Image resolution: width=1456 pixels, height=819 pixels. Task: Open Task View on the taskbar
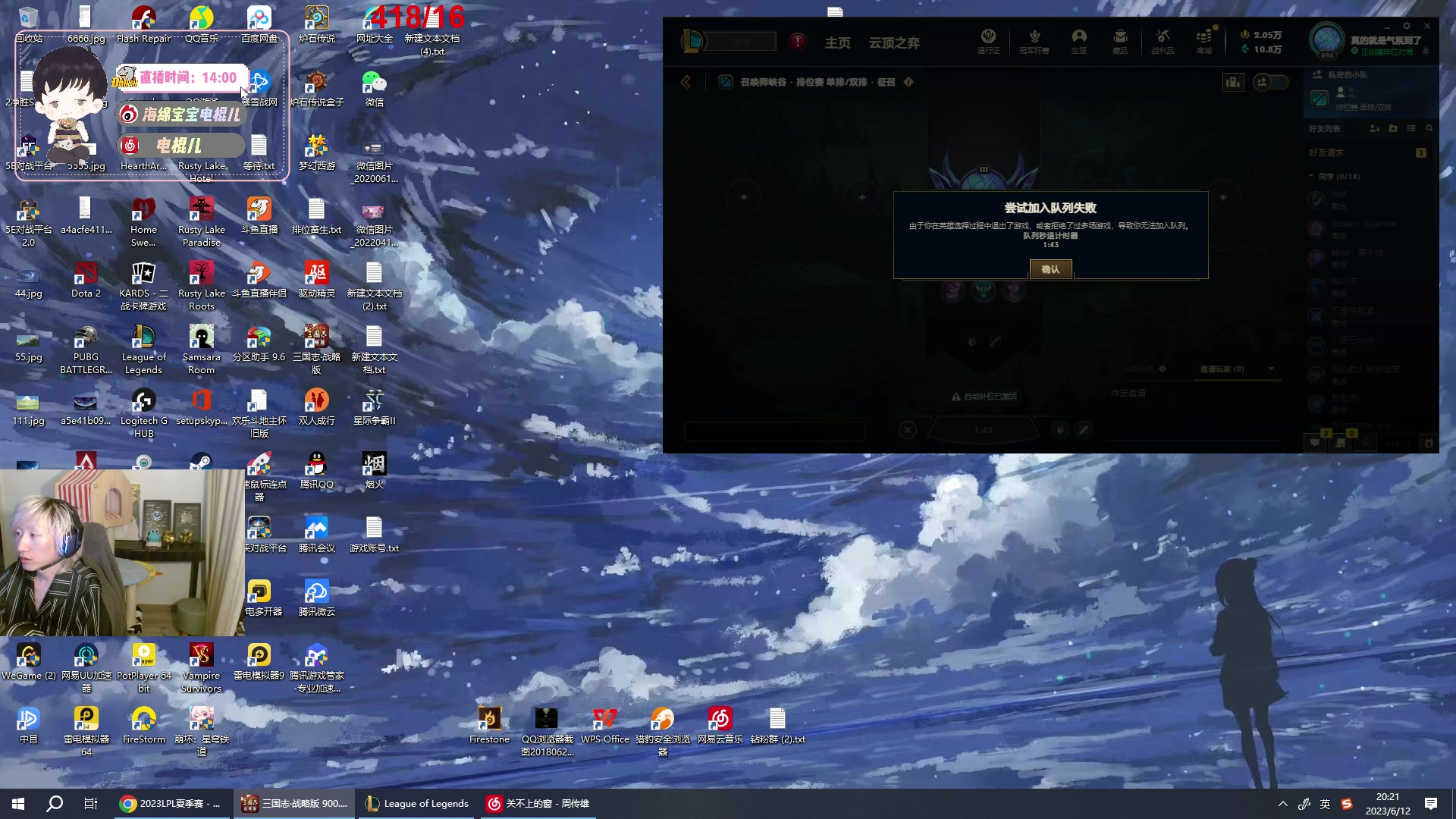coord(91,804)
